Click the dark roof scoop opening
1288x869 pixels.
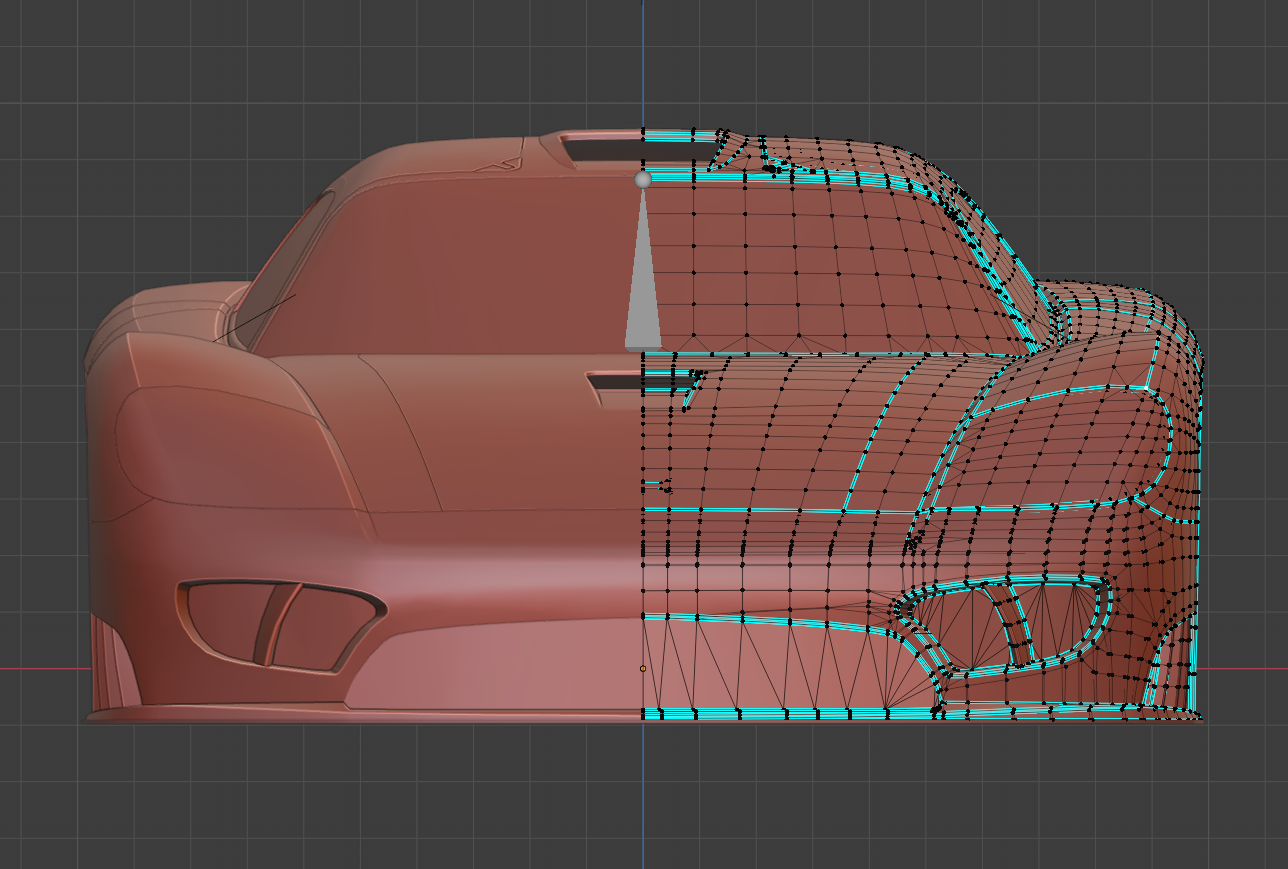(600, 150)
